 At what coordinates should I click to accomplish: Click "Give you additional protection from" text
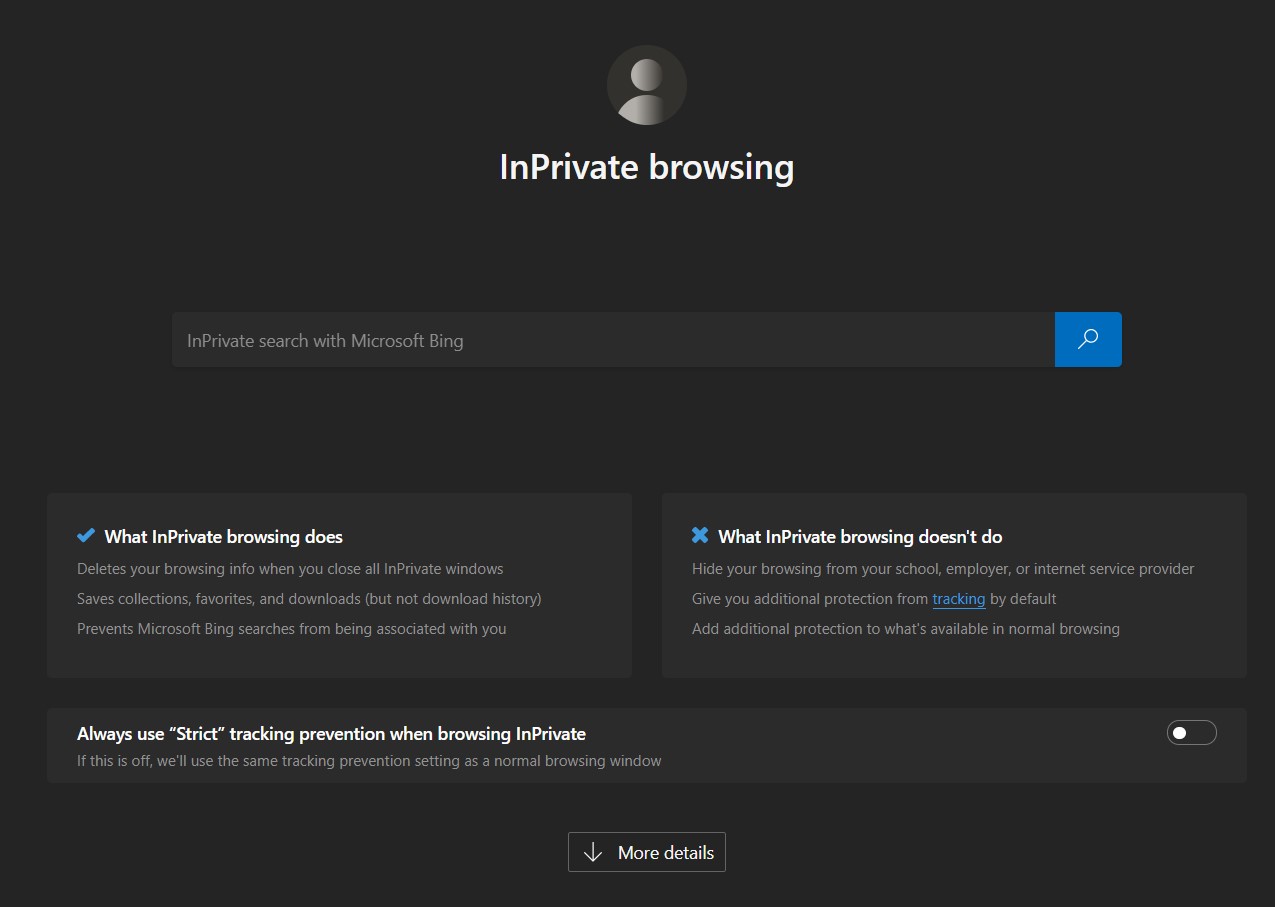[x=810, y=599]
